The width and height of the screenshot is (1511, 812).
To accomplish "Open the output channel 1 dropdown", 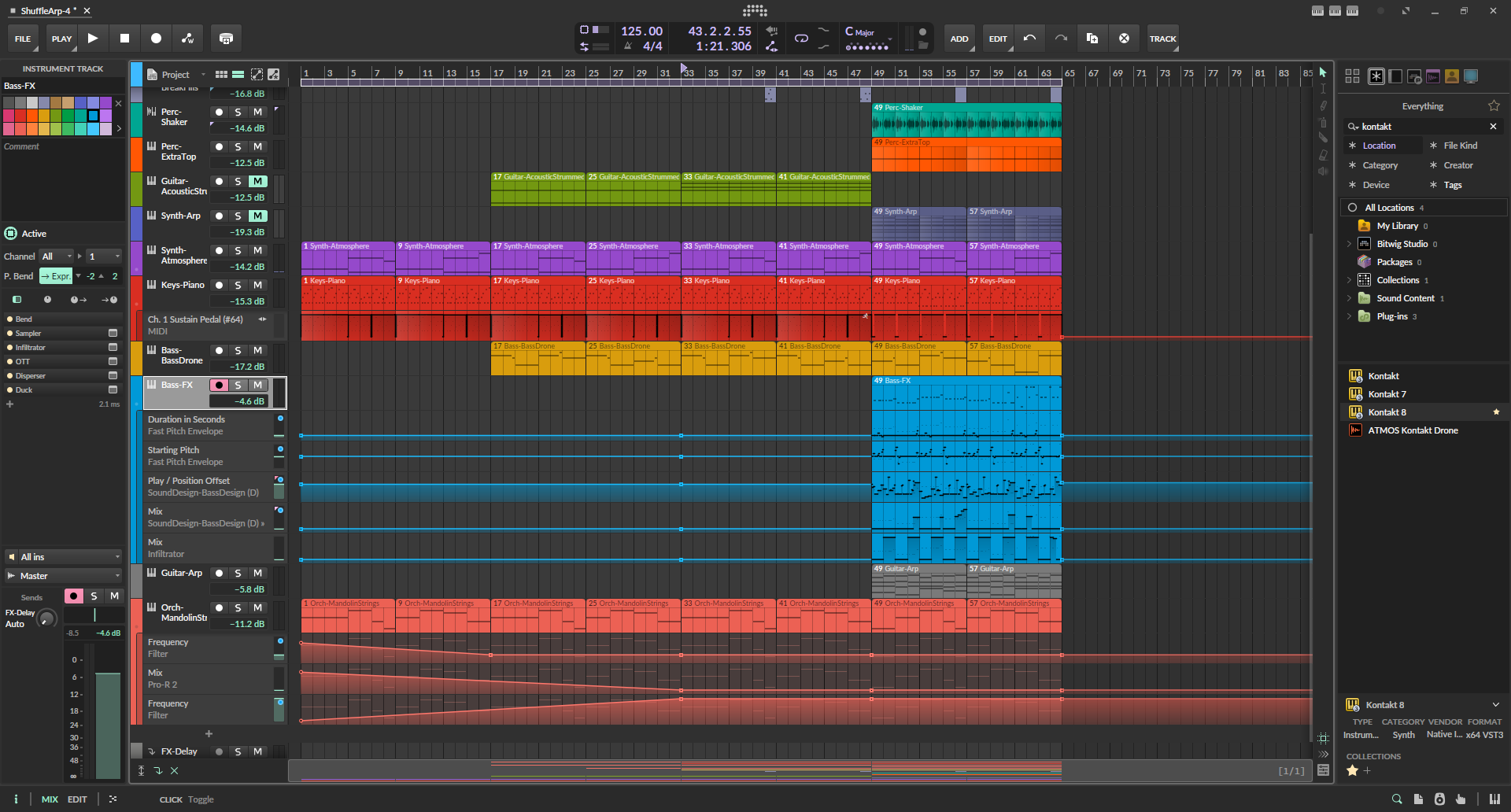I will [x=104, y=256].
